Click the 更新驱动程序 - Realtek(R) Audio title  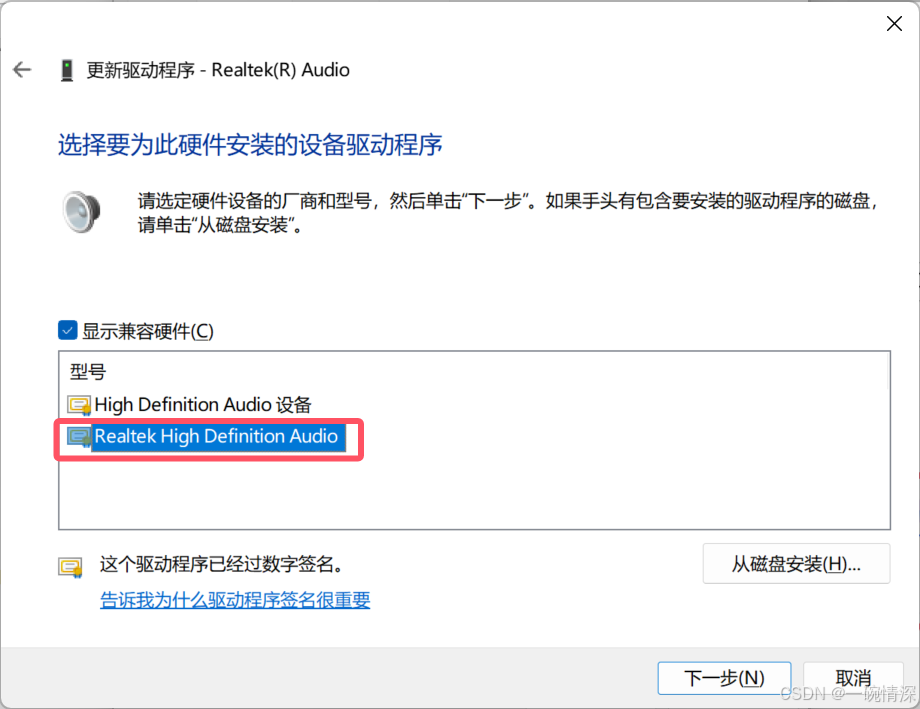pyautogui.click(x=218, y=70)
